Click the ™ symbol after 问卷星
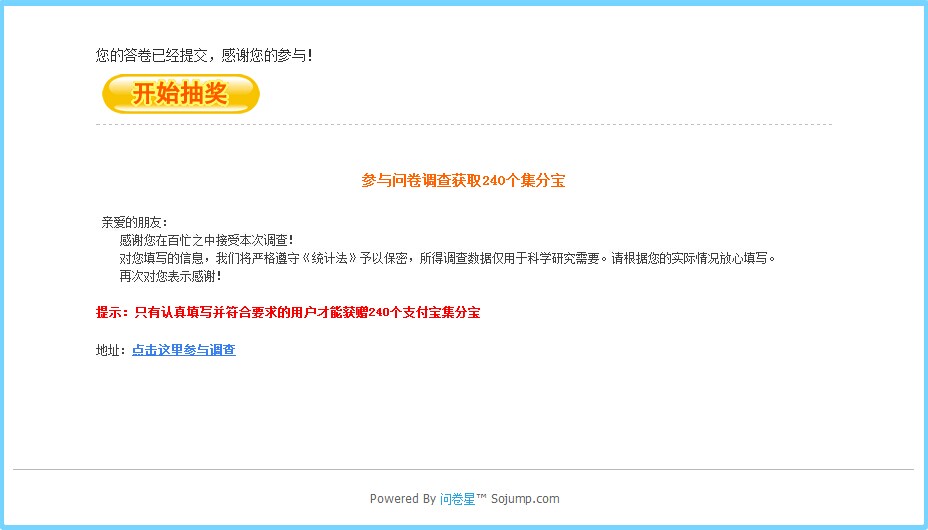Viewport: 928px width, 530px height. pyautogui.click(x=482, y=497)
